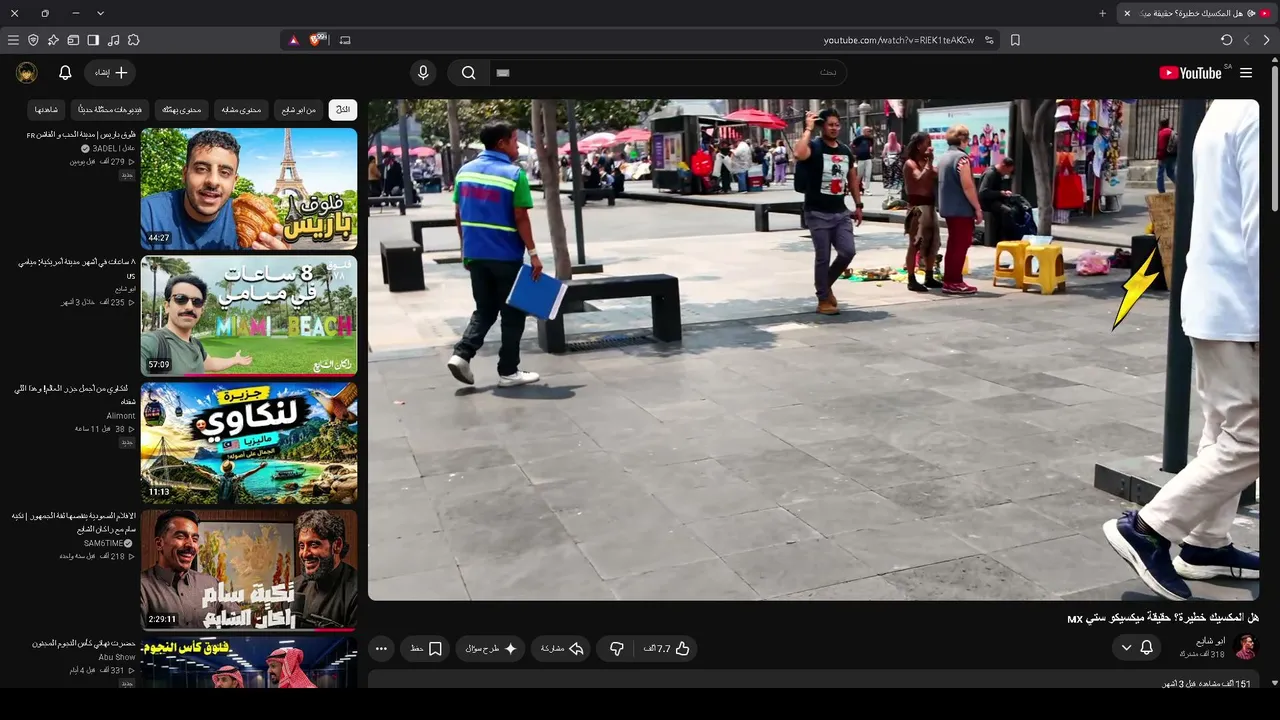This screenshot has width=1280, height=720.
Task: Open YouTube notifications bell in header
Action: coord(65,73)
